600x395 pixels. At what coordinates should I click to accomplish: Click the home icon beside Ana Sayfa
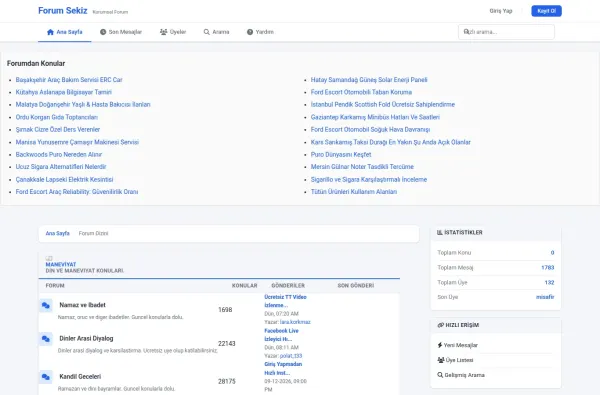(50, 32)
